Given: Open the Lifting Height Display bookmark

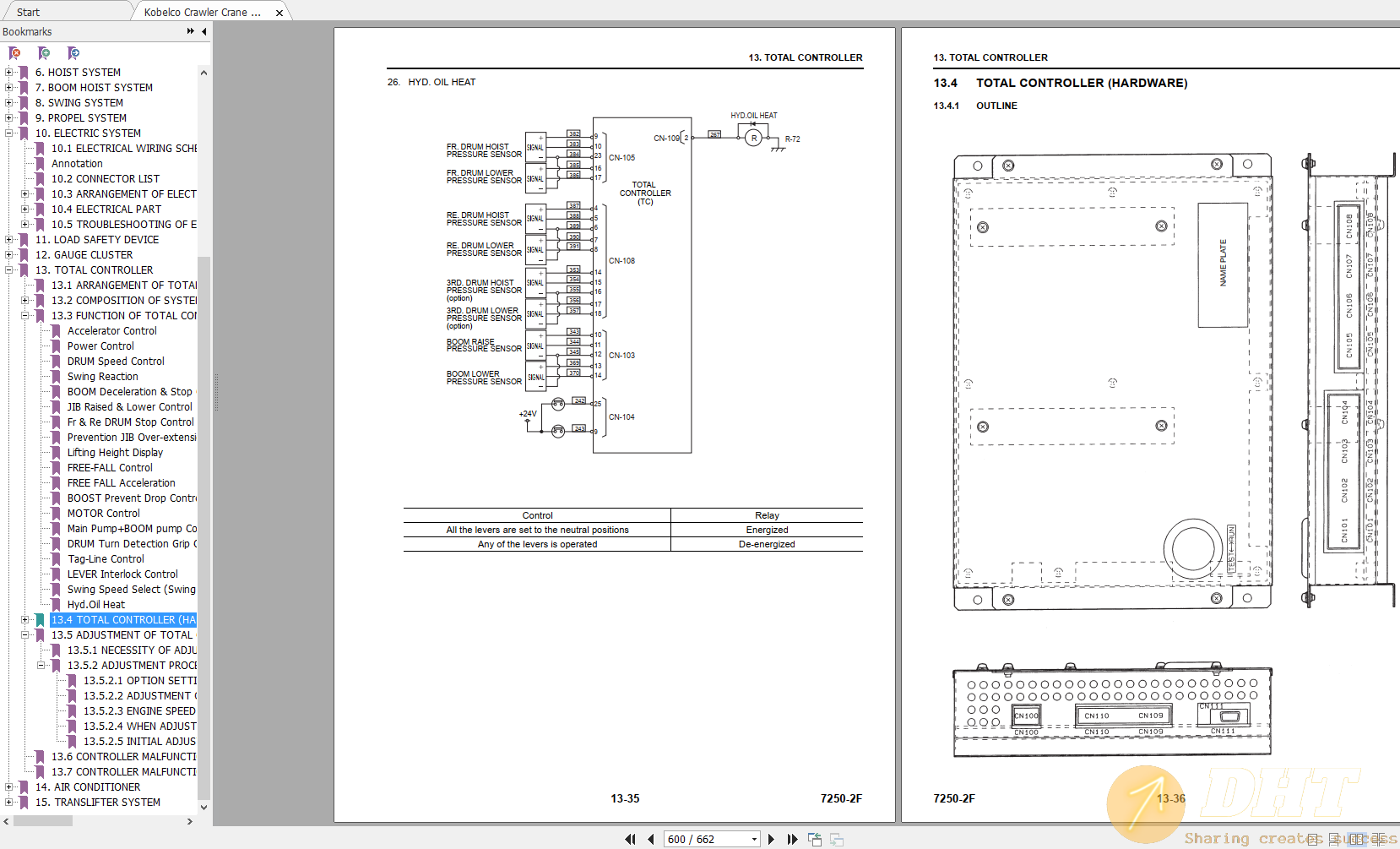Looking at the screenshot, I should (115, 453).
